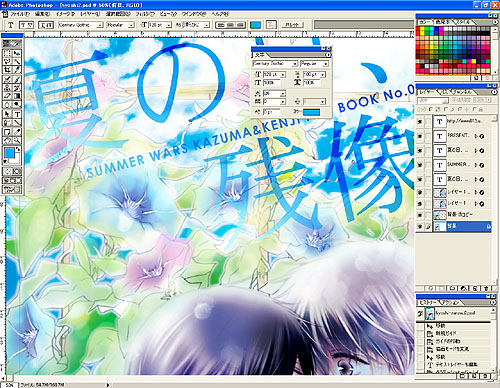Select the Zoom tool
500x388 pixels.
17,140
